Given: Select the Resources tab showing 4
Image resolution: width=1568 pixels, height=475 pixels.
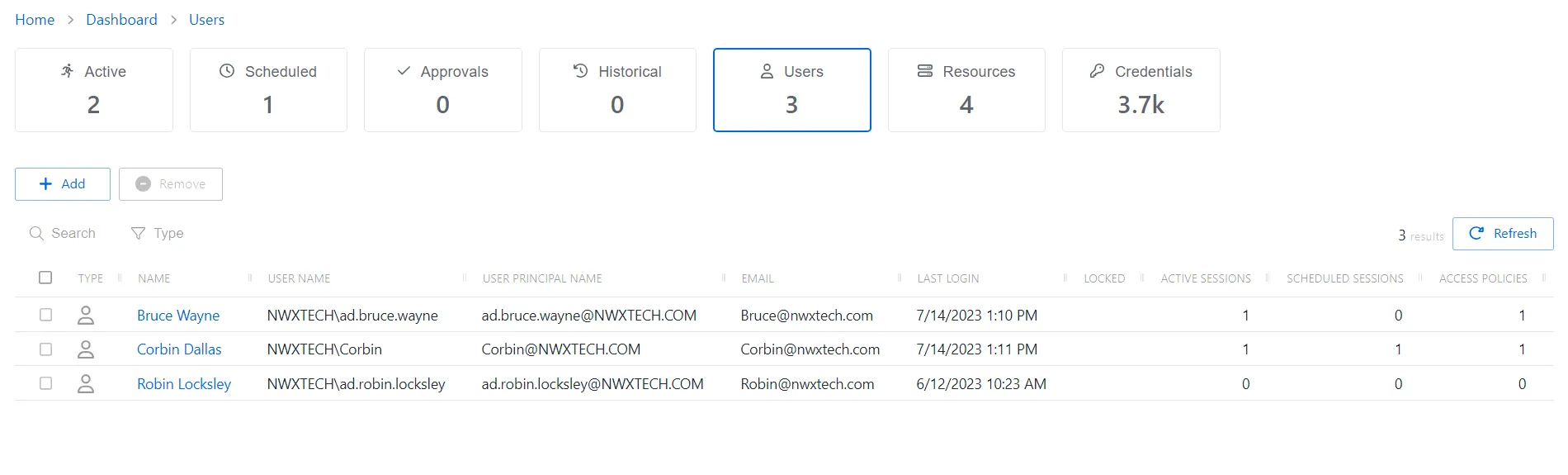Looking at the screenshot, I should point(966,90).
